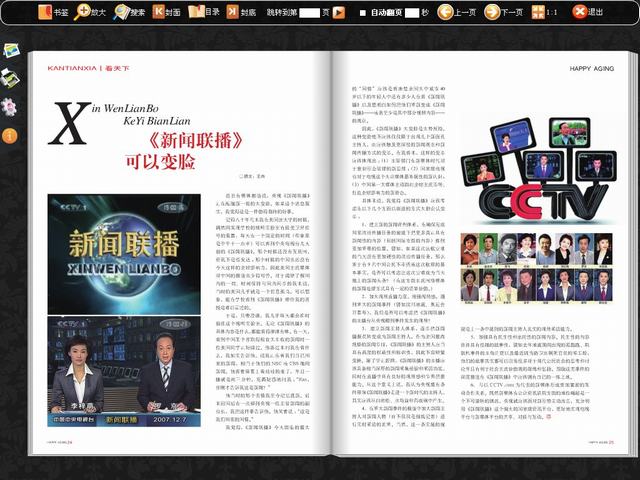Click the orange info icon in the sidebar
Image resolution: width=640 pixels, height=480 pixels.
9,136
